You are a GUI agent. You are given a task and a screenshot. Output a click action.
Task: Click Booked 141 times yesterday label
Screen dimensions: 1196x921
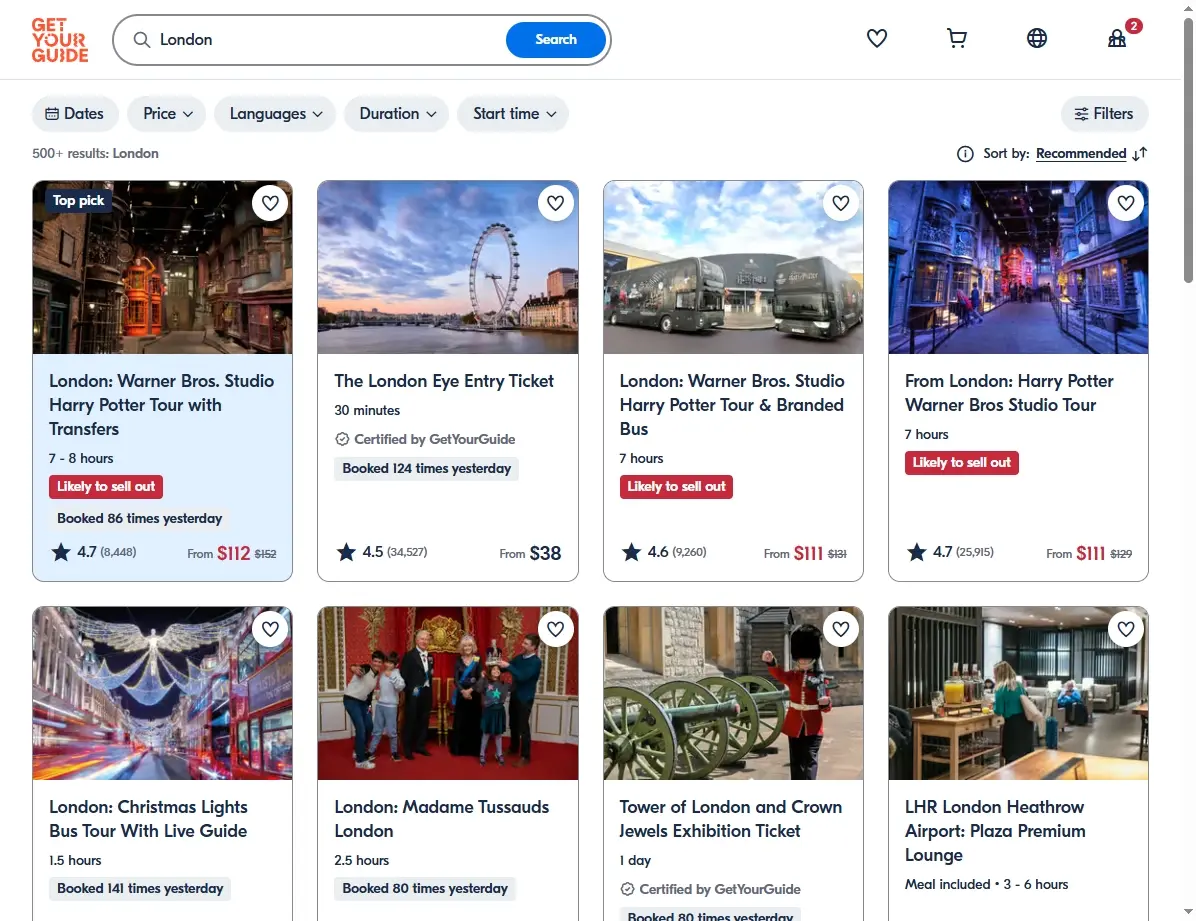pyautogui.click(x=140, y=888)
